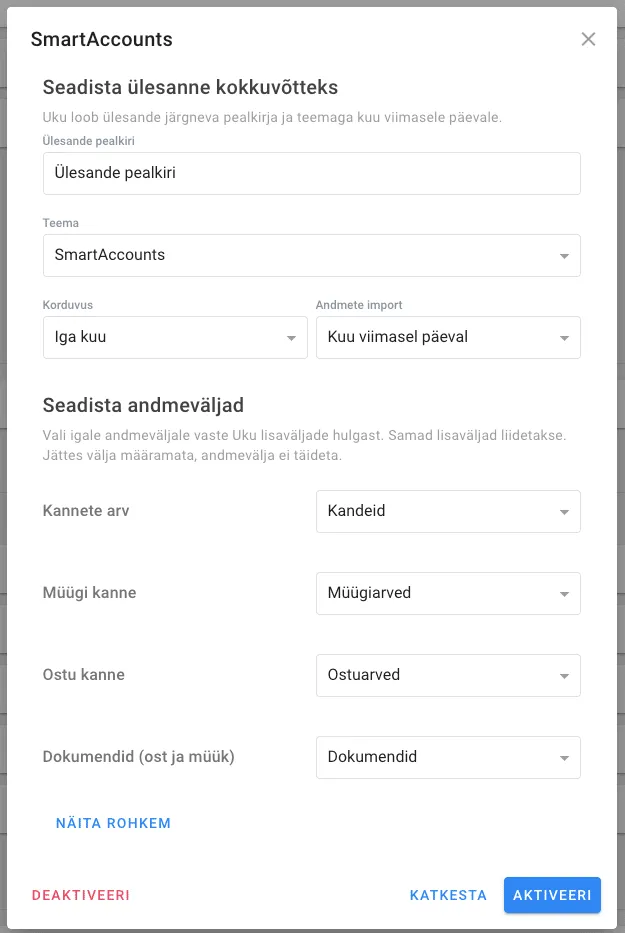Open the Müügiarved mapping for Müügi kanne
Viewport: 625px width, 933px height.
tap(448, 593)
